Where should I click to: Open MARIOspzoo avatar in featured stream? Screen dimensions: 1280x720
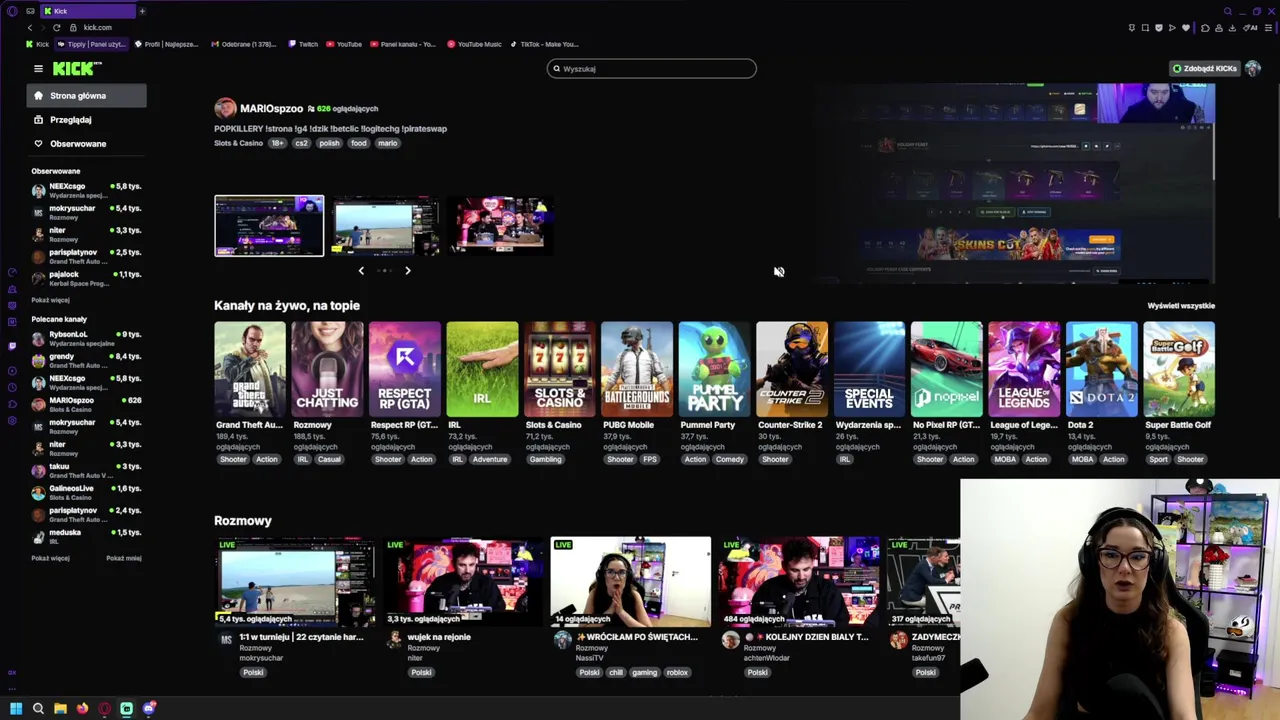click(x=225, y=108)
